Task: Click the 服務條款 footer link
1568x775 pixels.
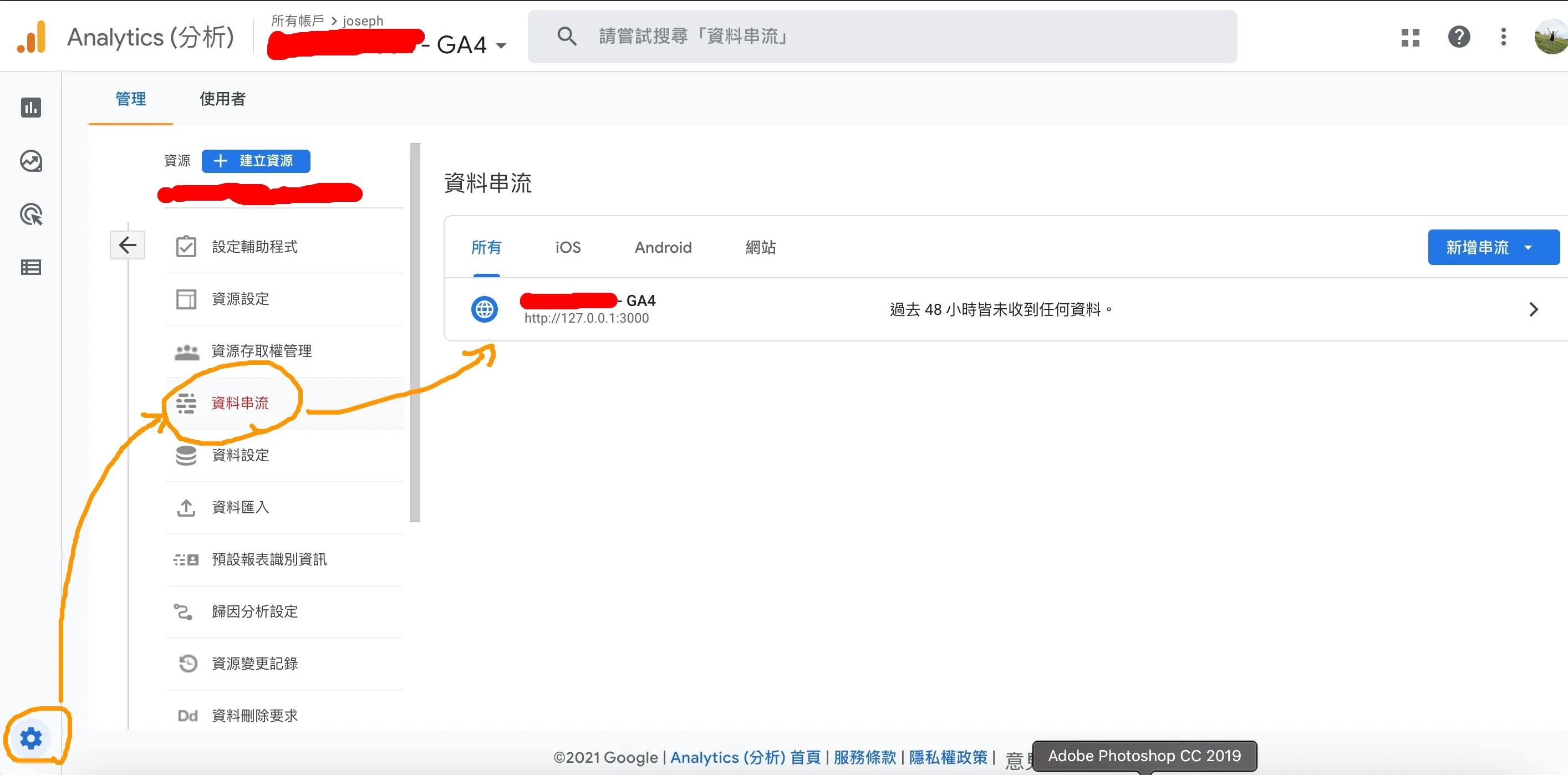Action: (864, 757)
